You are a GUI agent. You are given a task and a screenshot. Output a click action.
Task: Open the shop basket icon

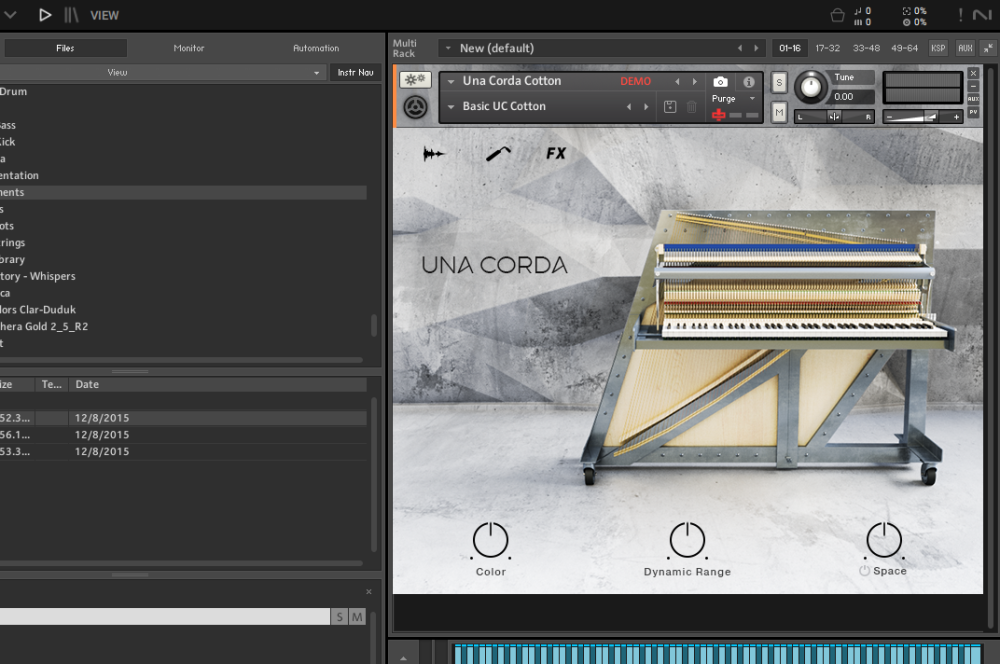(x=837, y=15)
